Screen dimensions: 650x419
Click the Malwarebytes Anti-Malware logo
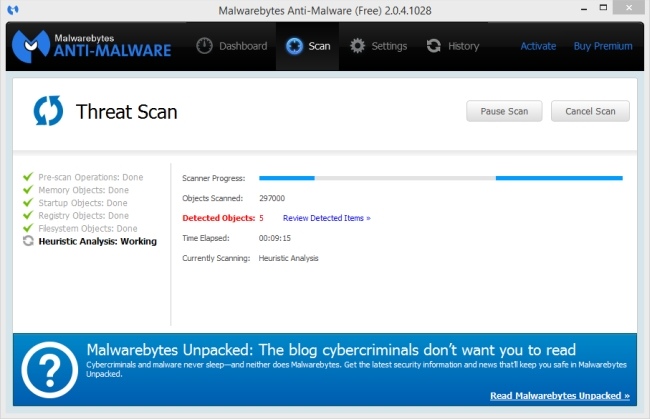click(91, 46)
